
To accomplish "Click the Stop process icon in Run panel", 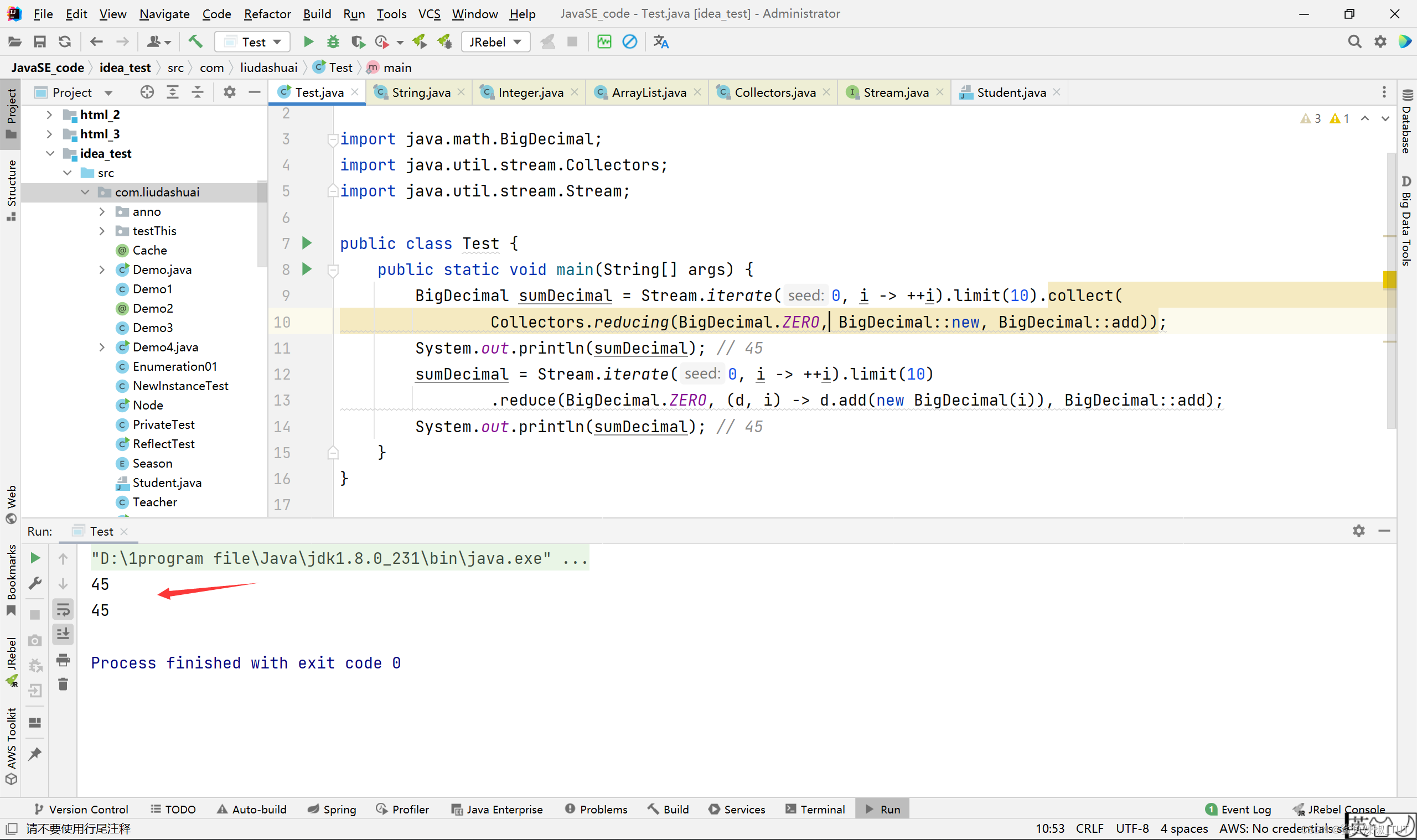I will (35, 609).
